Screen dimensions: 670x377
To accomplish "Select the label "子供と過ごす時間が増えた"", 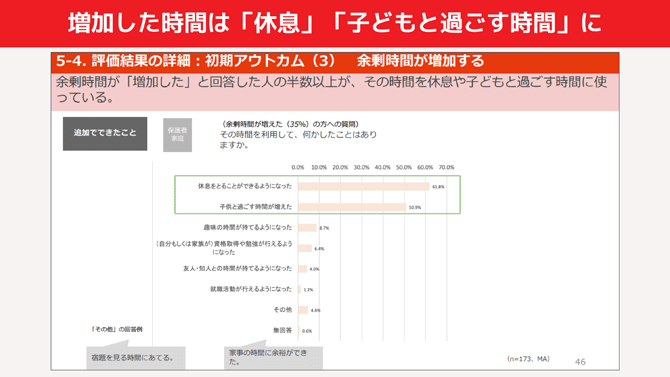I will coord(256,206).
